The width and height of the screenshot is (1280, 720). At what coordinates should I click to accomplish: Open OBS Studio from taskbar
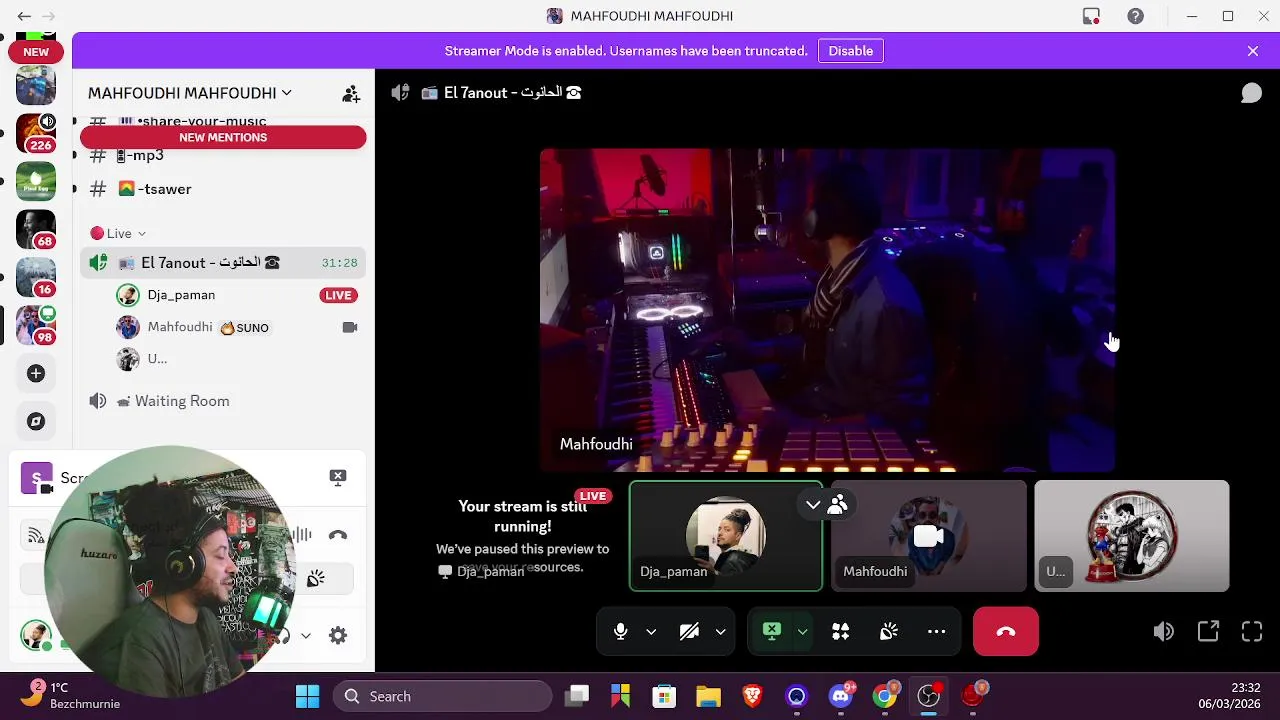point(929,696)
